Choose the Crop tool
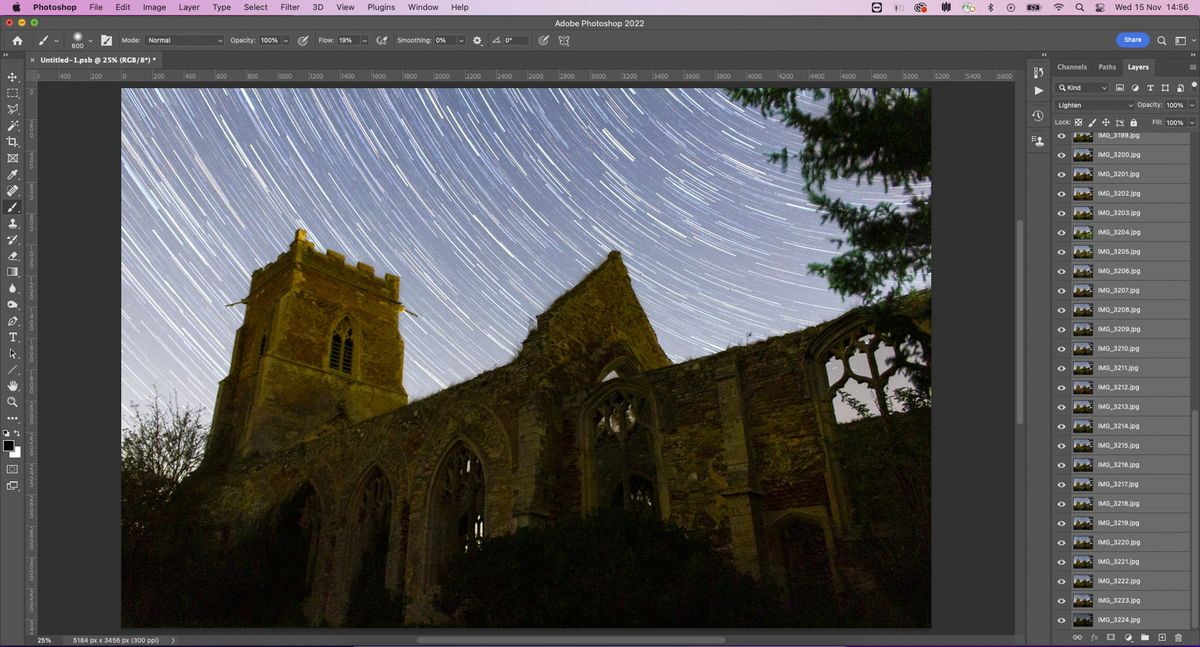Viewport: 1200px width, 647px height. pyautogui.click(x=13, y=141)
